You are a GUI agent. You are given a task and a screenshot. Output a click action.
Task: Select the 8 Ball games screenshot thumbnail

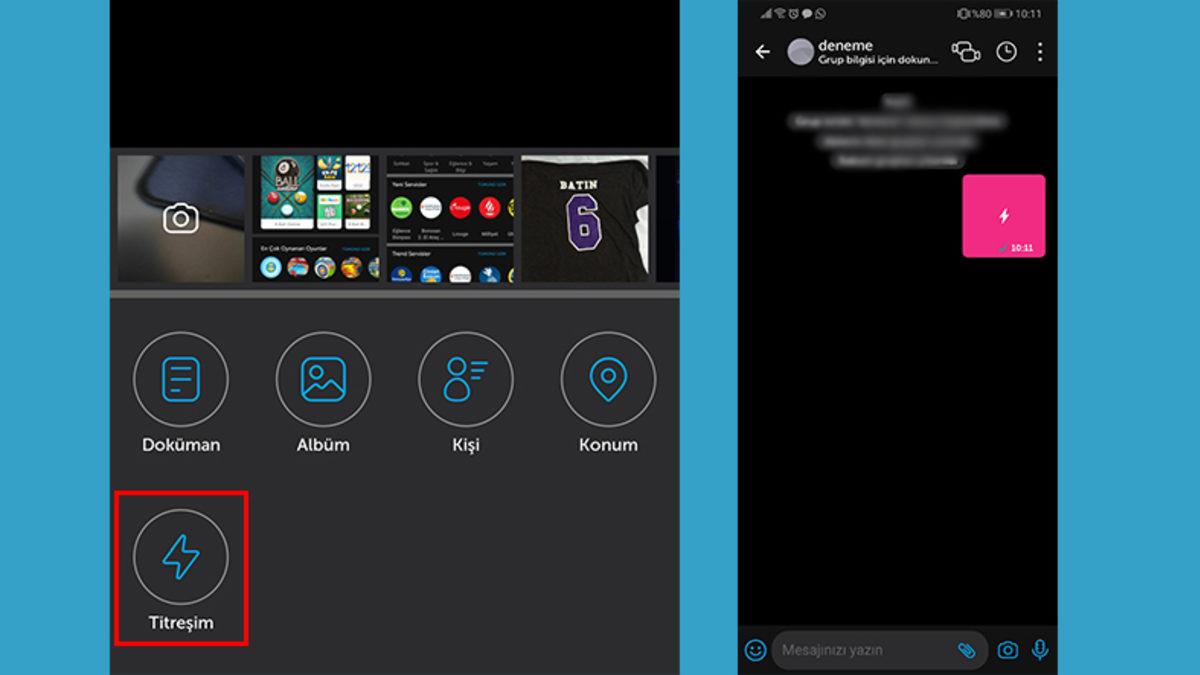(316, 218)
